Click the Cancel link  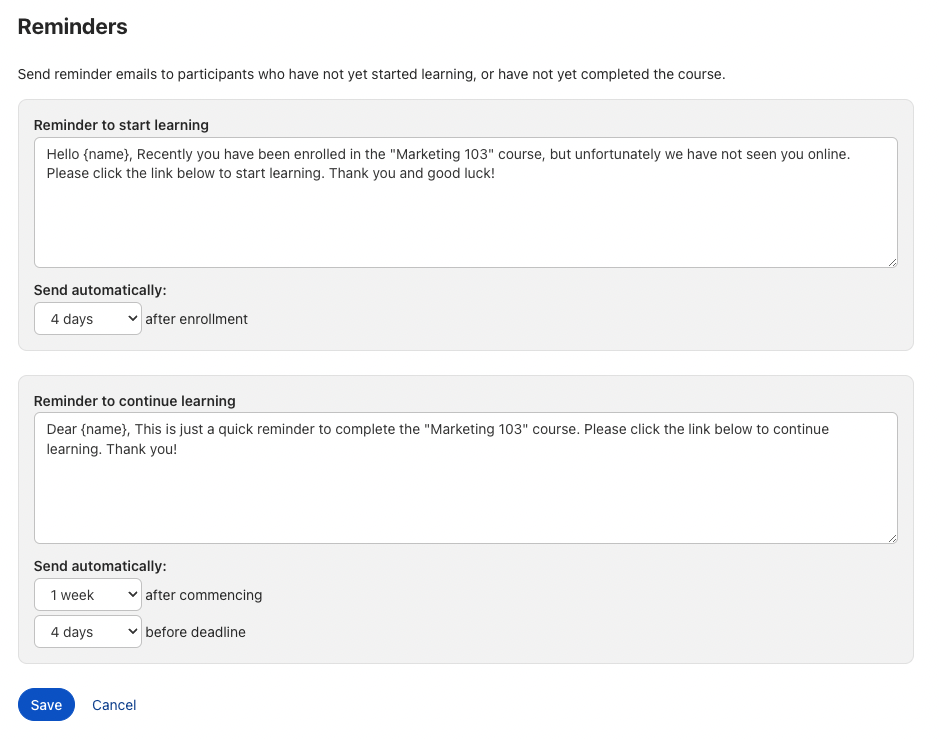tap(114, 705)
